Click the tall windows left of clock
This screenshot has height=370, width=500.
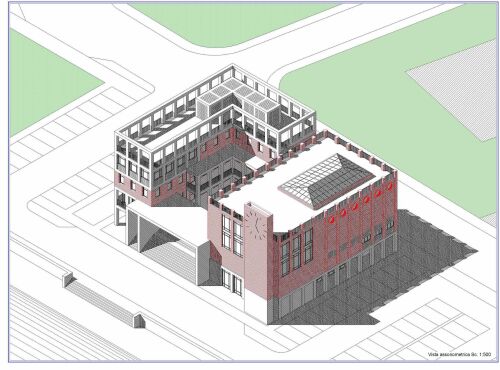click(x=232, y=235)
